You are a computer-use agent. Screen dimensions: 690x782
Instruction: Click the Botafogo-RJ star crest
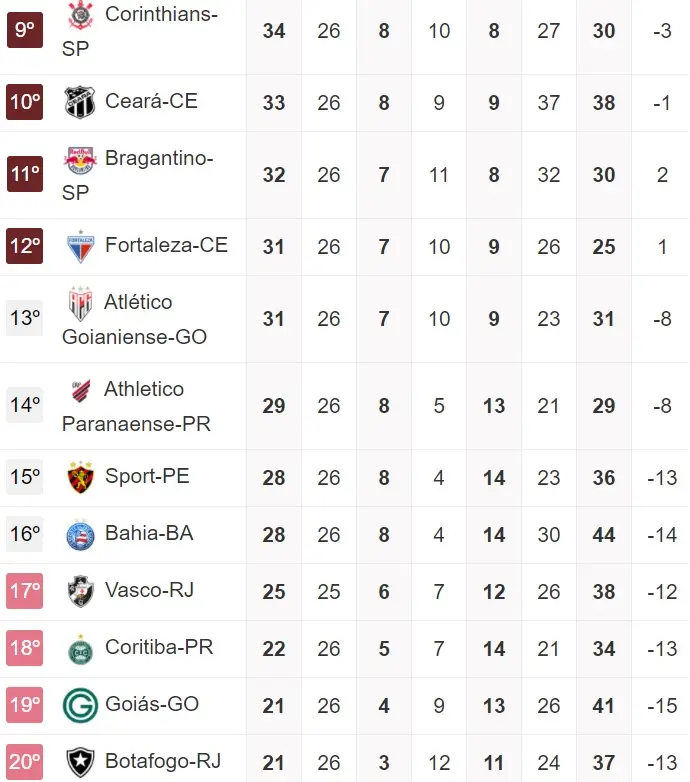click(79, 762)
